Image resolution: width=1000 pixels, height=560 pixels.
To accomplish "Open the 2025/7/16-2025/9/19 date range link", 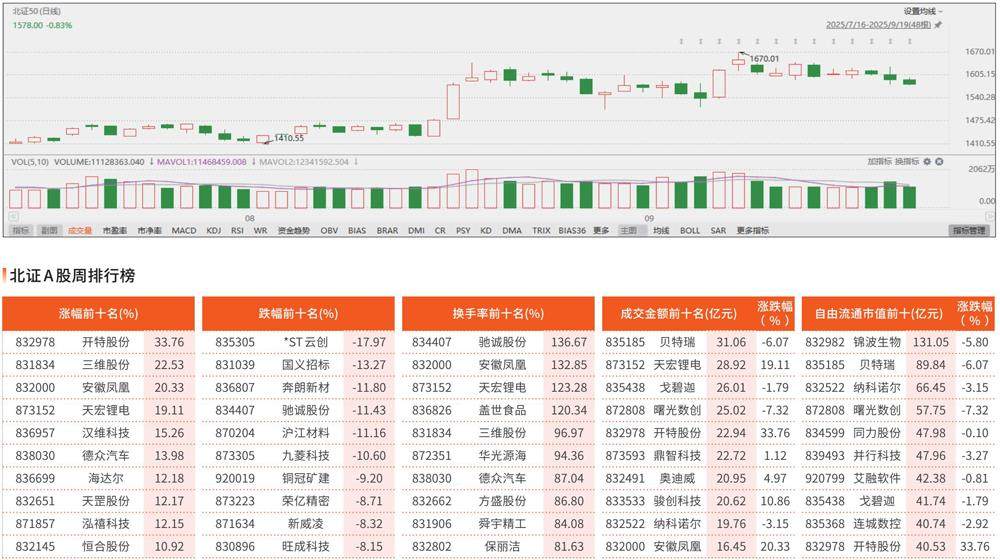I will [878, 25].
